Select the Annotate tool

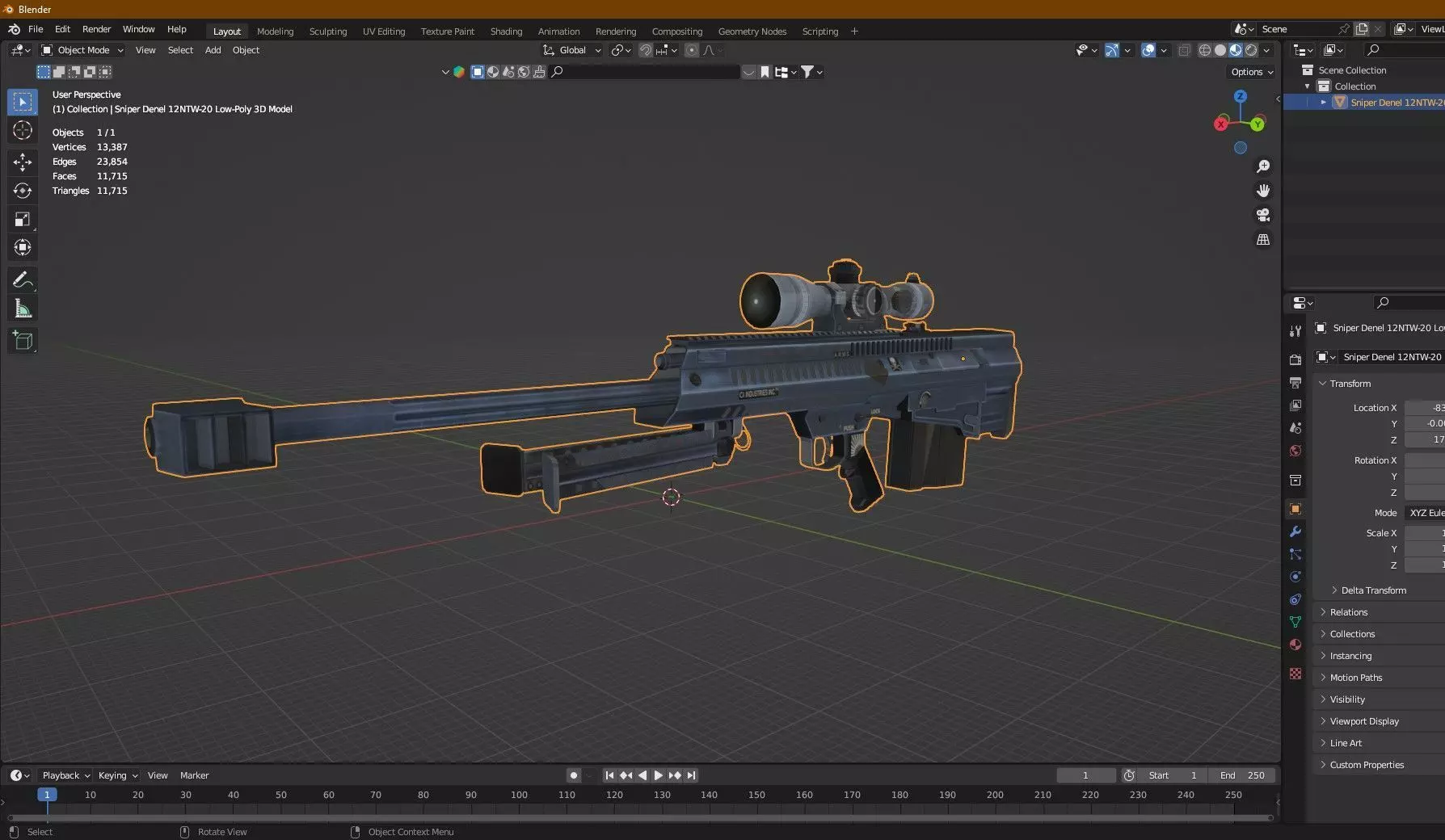(x=23, y=279)
